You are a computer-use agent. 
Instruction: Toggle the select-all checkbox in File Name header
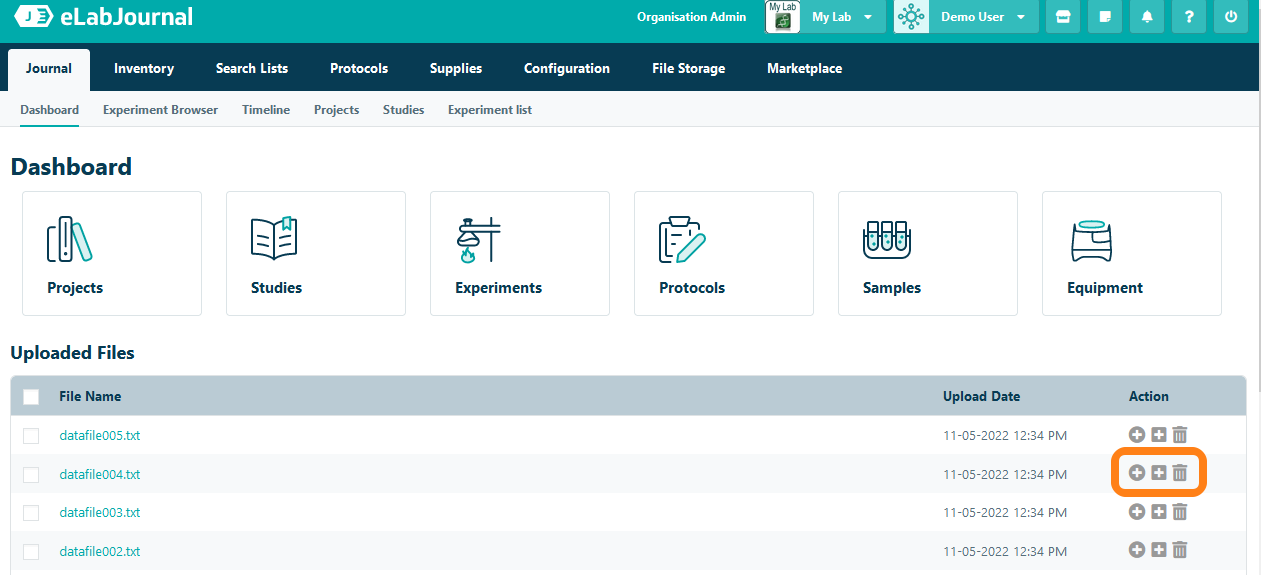tap(31, 397)
